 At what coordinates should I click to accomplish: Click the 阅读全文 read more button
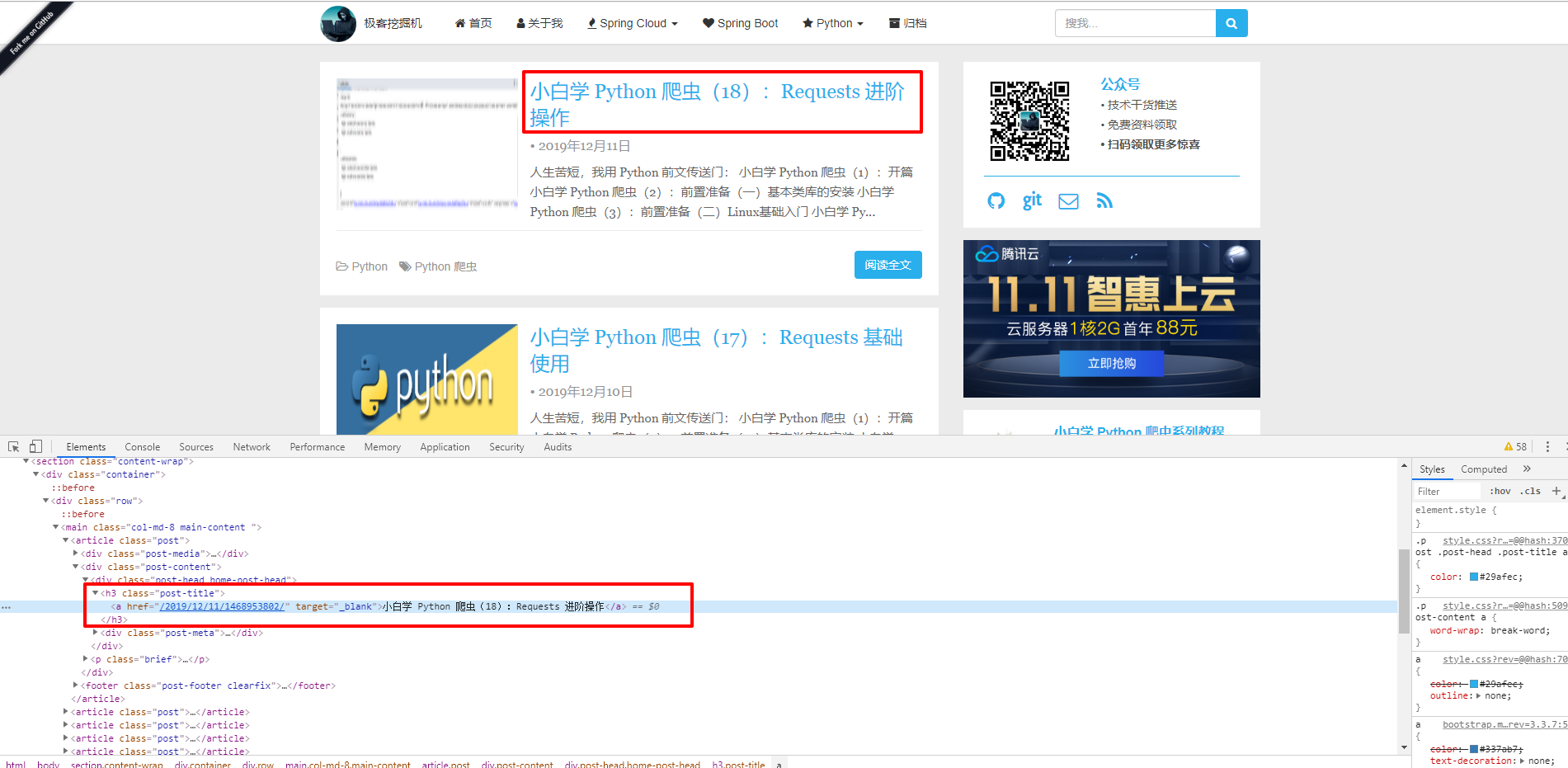888,265
